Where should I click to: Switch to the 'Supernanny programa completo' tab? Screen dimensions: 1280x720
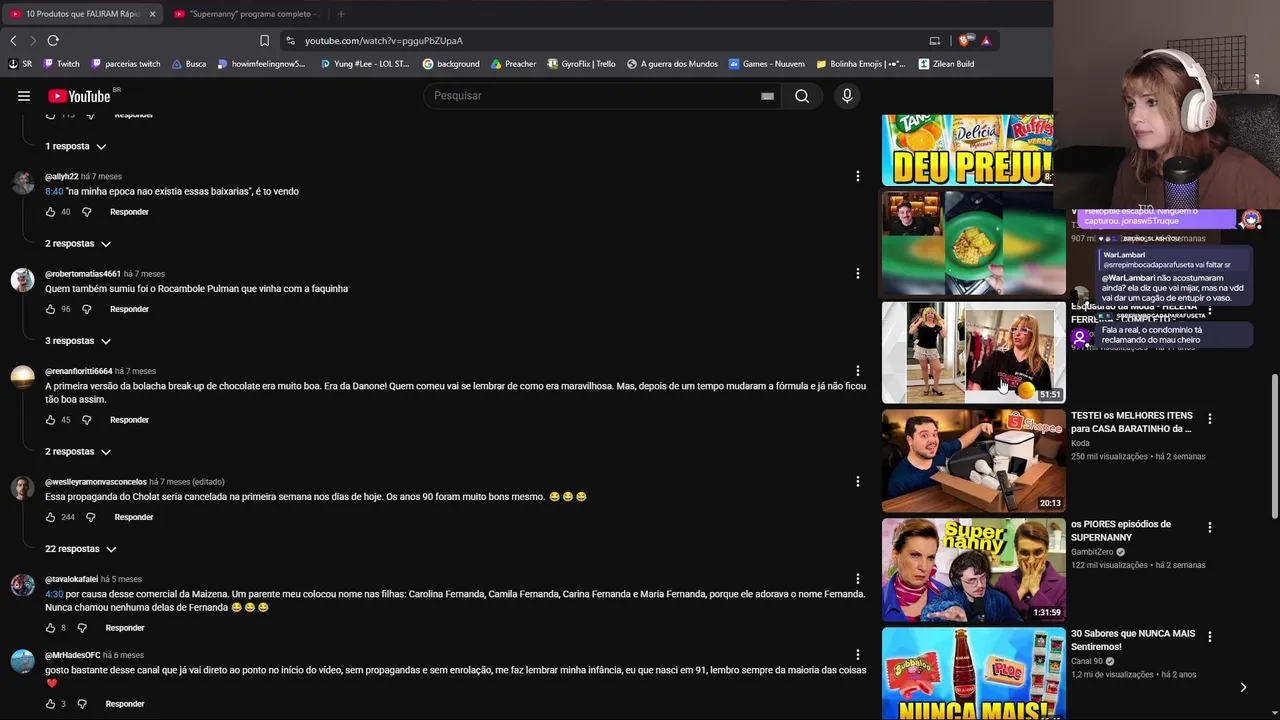tap(250, 14)
